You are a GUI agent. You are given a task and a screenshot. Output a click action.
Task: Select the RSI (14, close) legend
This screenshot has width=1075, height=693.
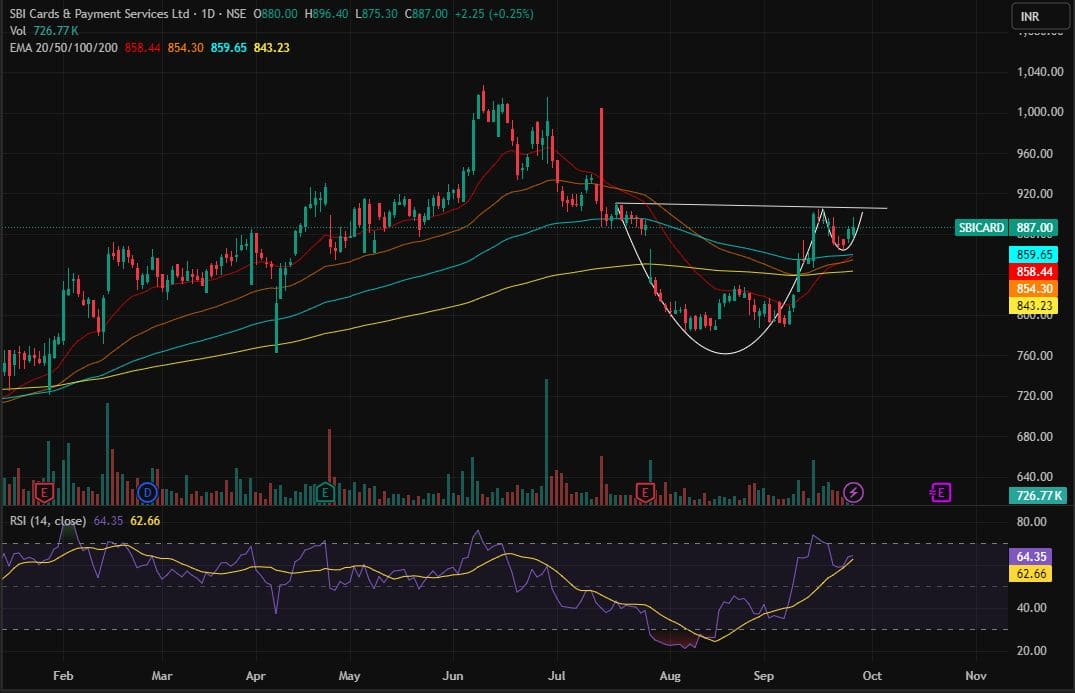(47, 521)
